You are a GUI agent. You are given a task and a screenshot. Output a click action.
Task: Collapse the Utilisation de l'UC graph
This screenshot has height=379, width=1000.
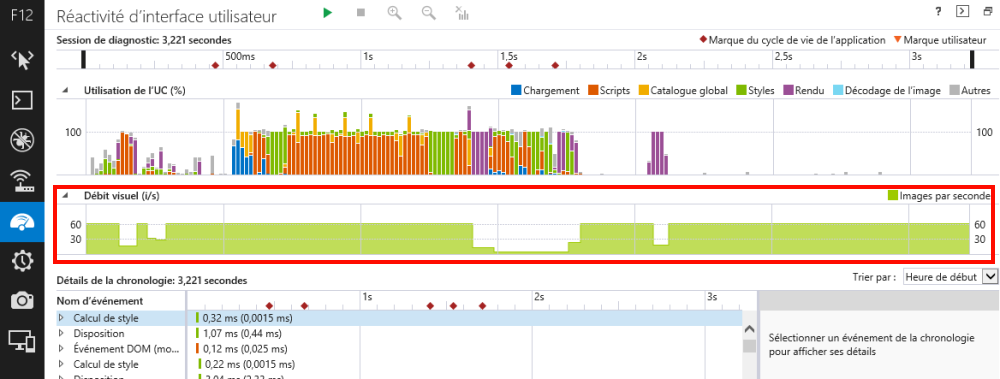pos(64,91)
